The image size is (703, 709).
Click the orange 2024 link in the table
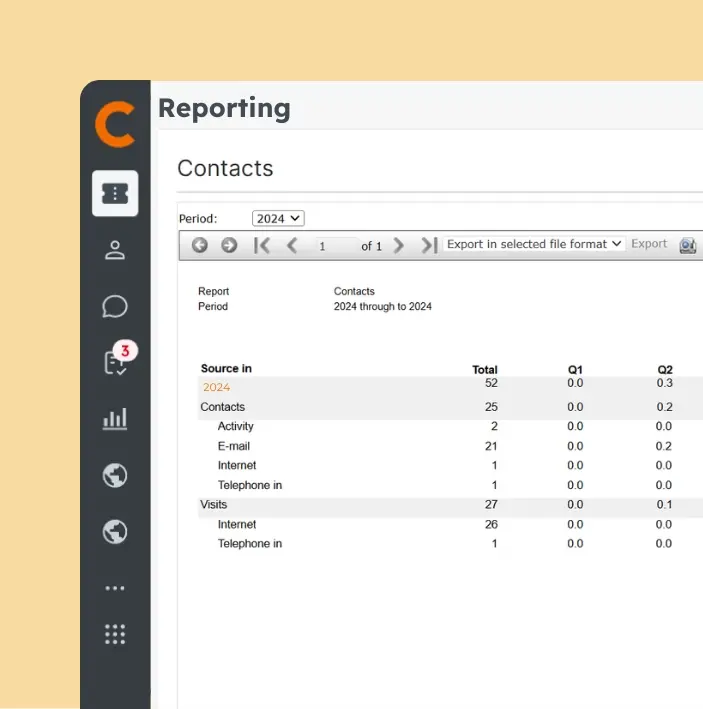(217, 387)
